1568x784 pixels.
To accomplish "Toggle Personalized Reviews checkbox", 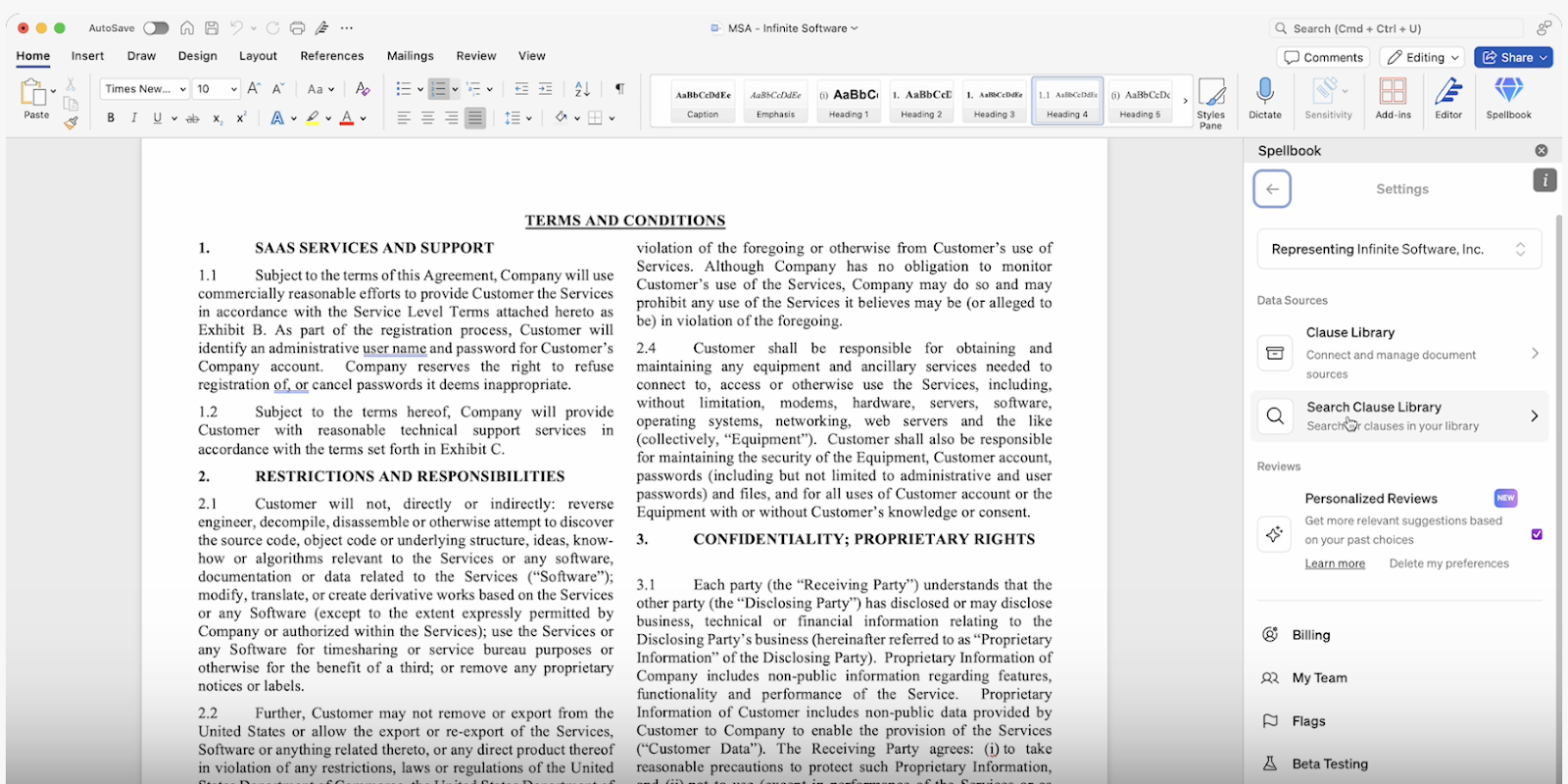I will 1537,534.
